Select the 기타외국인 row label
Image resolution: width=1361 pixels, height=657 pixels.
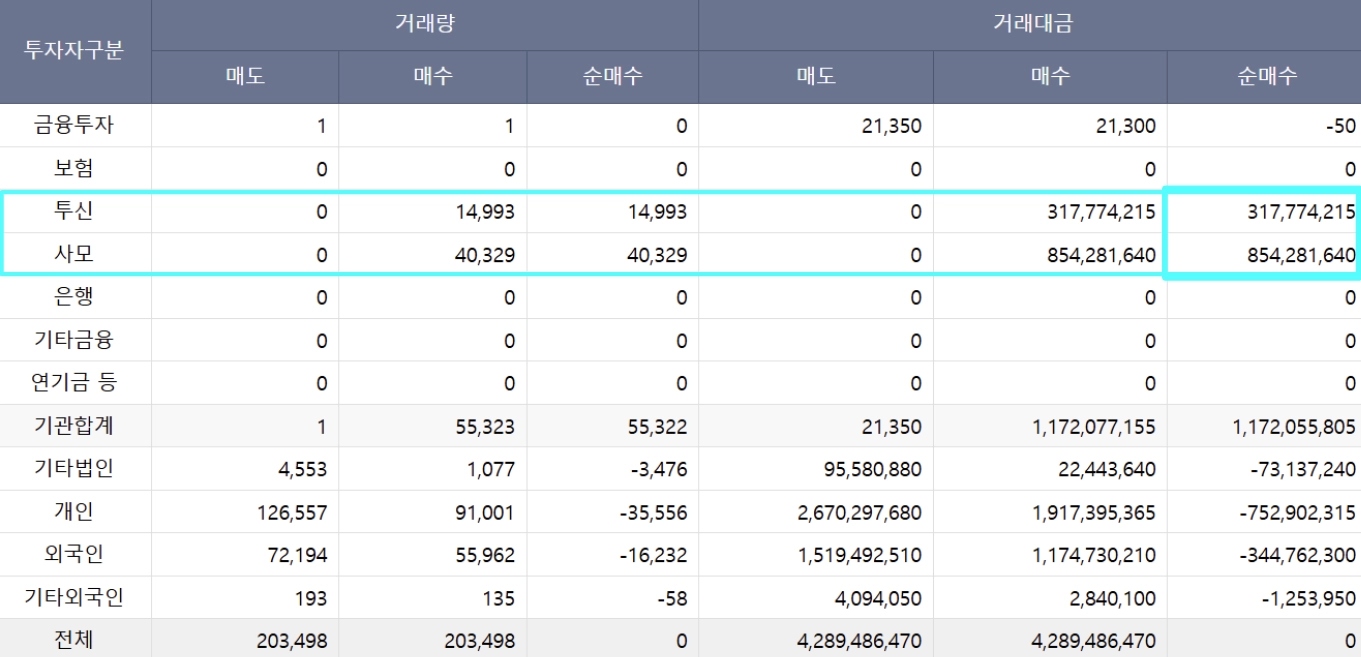coord(75,598)
